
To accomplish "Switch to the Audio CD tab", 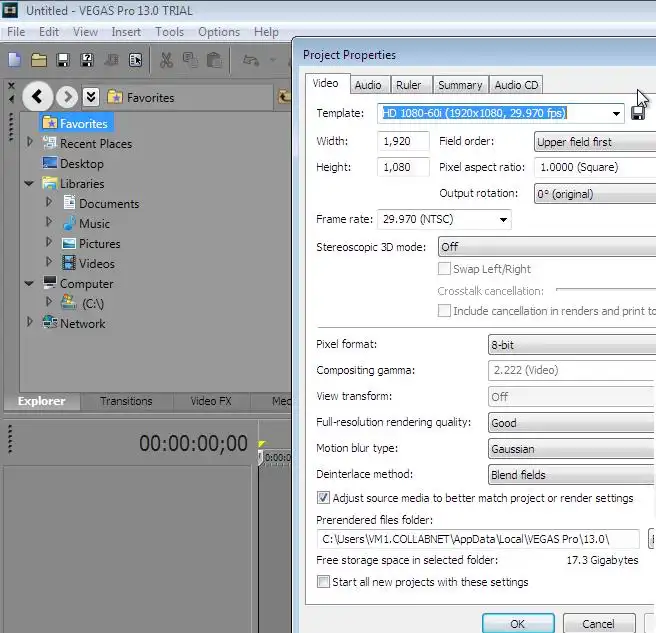I will (516, 85).
